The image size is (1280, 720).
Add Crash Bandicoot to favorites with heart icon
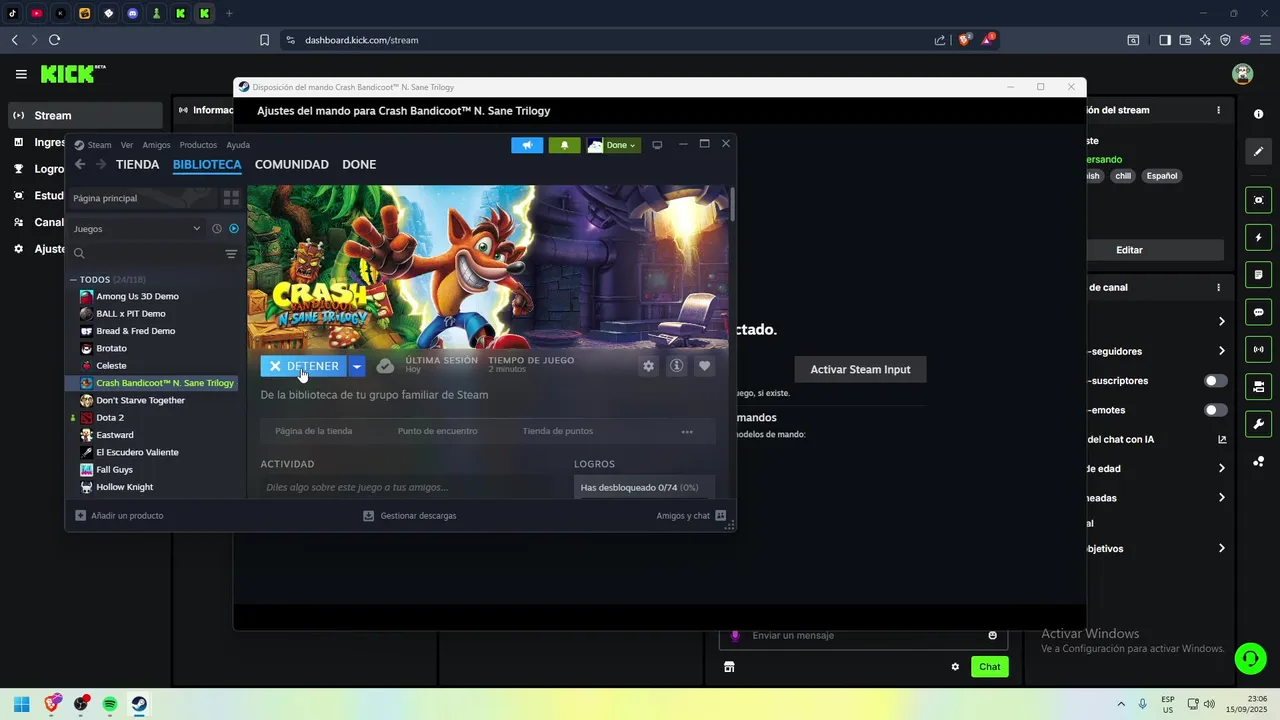click(704, 366)
